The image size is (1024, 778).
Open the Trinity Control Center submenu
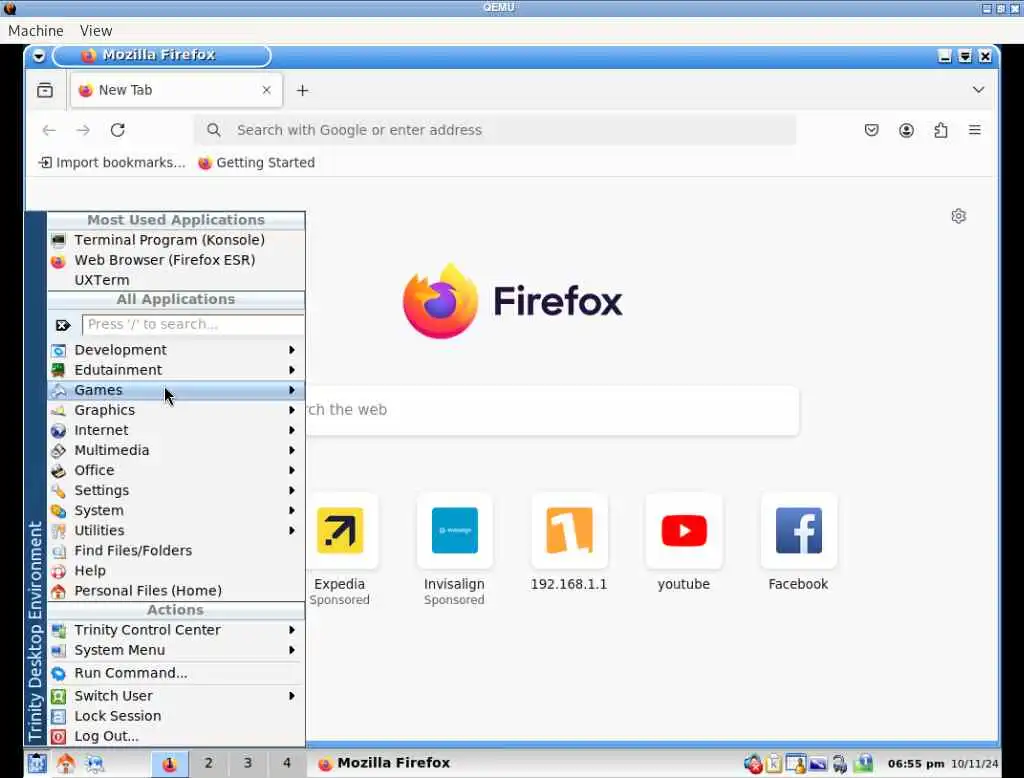tap(175, 630)
